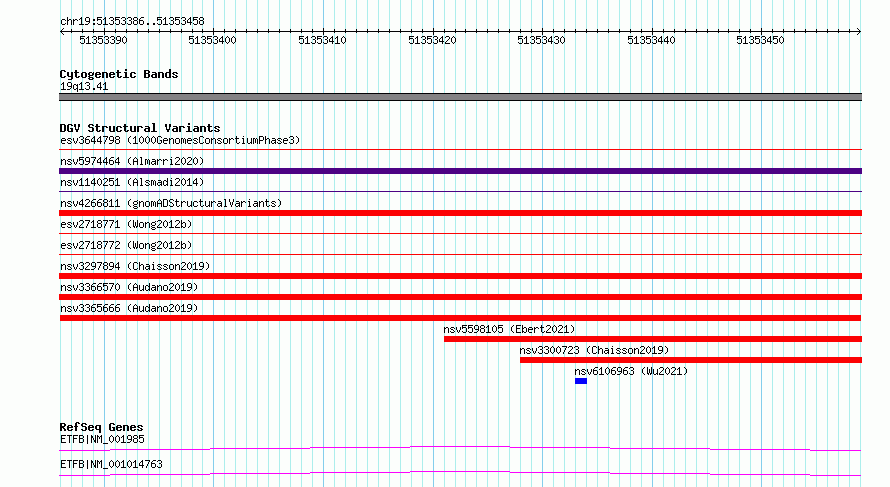890x487 pixels.
Task: Open the ETFB|NM_001014763 gene label
Action: click(x=111, y=464)
